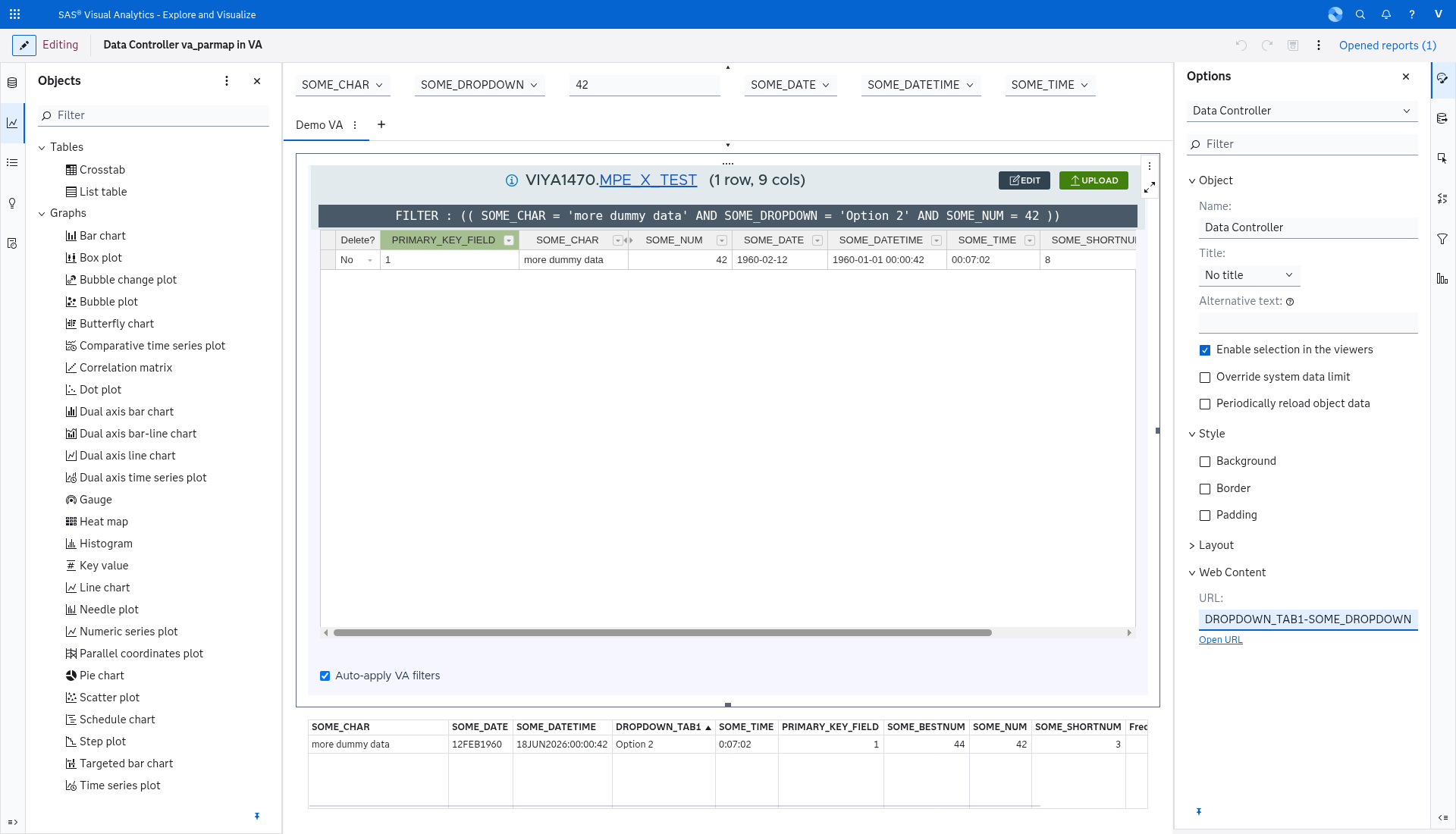Toggle the Editing pencil mode button
The image size is (1456, 834).
tap(24, 45)
